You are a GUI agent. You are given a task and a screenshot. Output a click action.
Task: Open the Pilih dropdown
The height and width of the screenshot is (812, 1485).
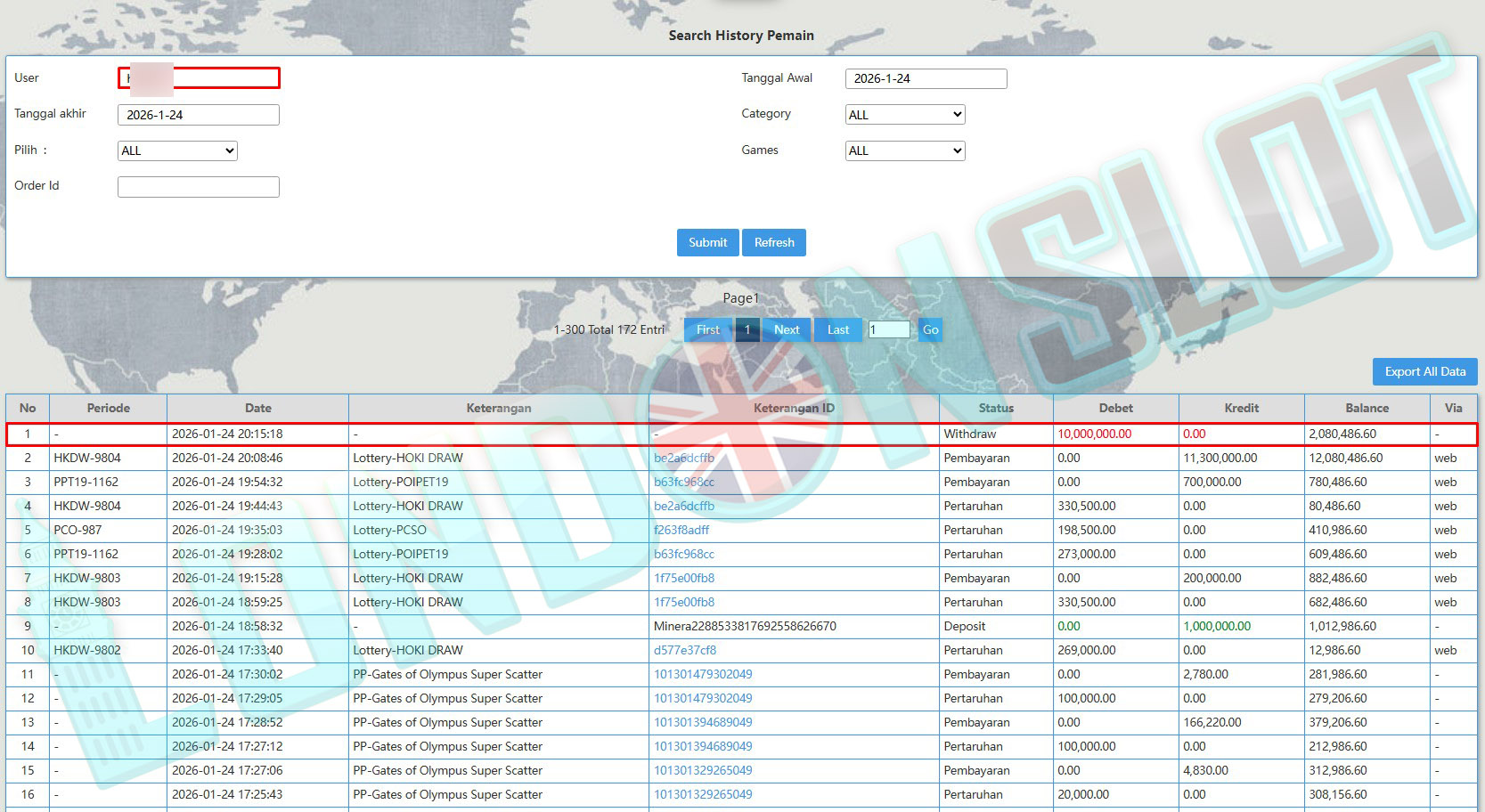pos(177,150)
